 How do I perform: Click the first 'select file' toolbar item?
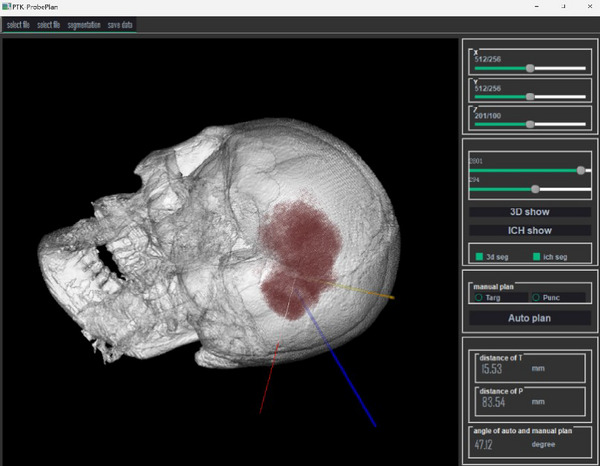[18, 25]
